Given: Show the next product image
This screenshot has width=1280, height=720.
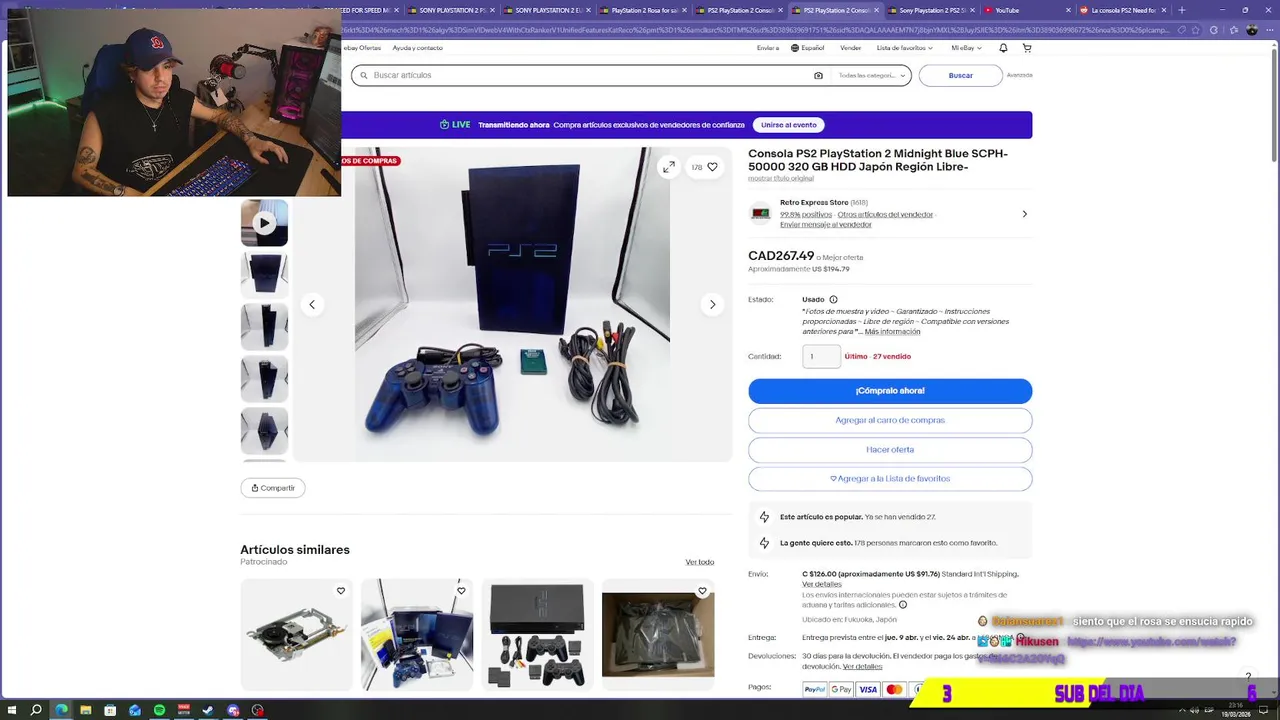Looking at the screenshot, I should point(712,304).
